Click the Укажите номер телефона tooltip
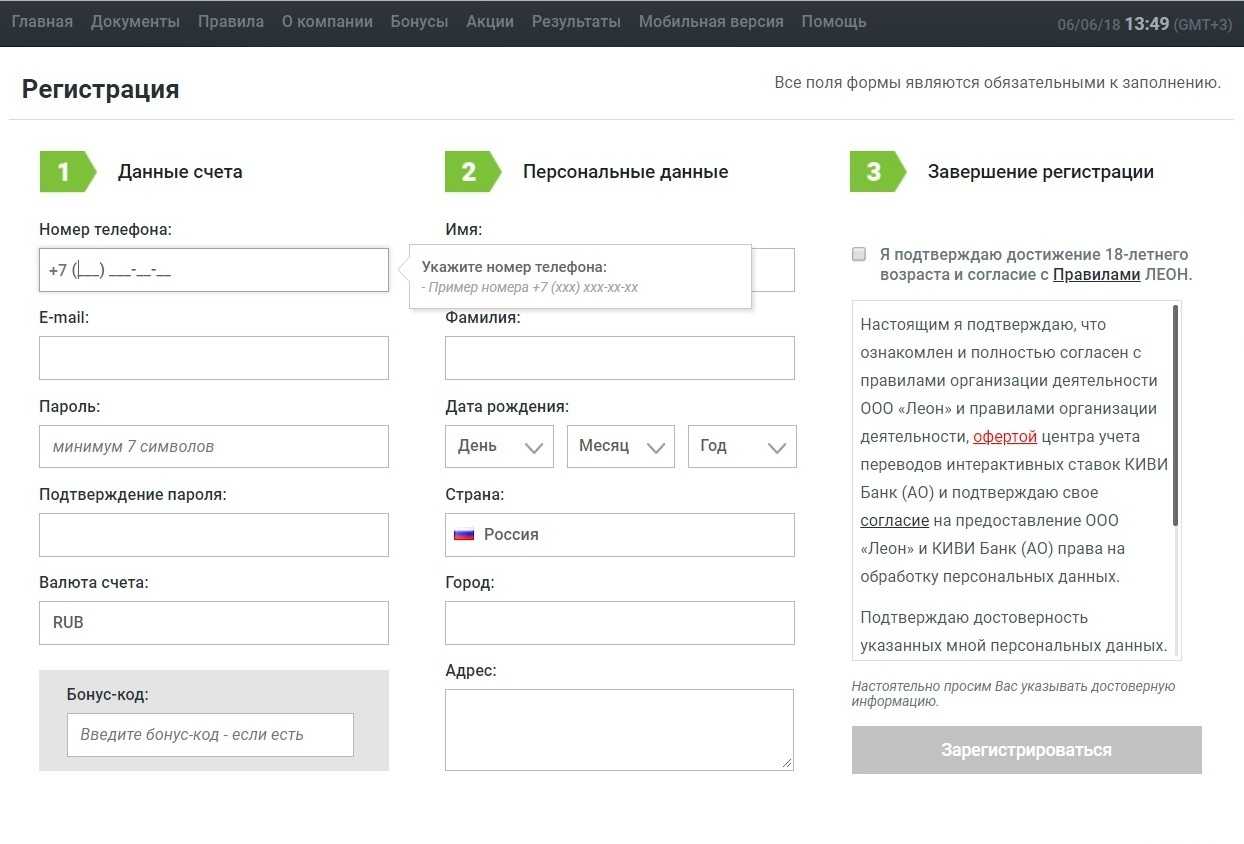Viewport: 1244px width, 844px height. click(x=580, y=277)
